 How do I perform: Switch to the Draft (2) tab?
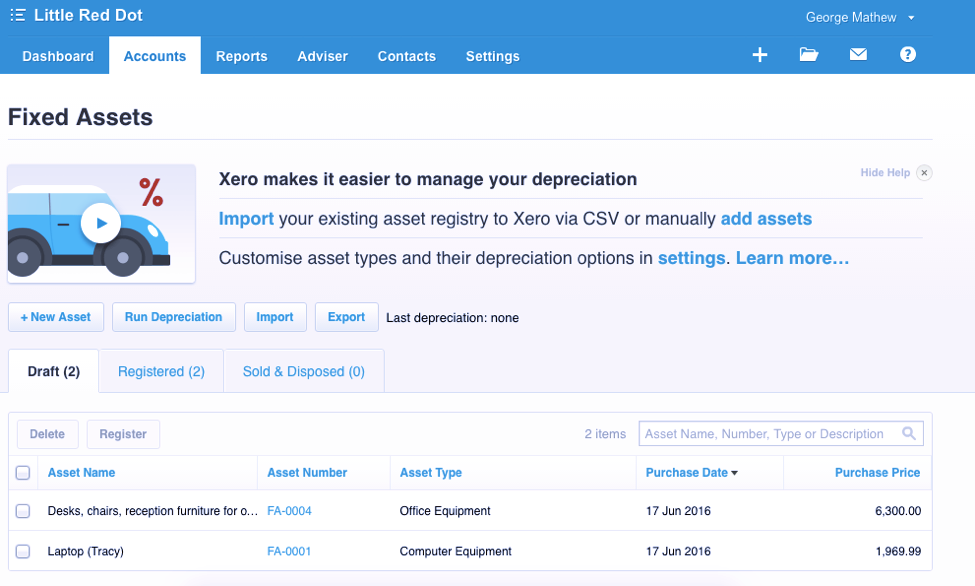(53, 371)
